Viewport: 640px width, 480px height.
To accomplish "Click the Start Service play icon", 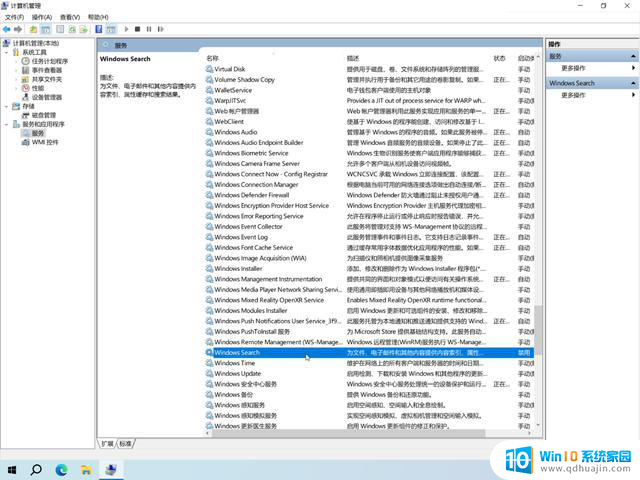I will tap(127, 29).
